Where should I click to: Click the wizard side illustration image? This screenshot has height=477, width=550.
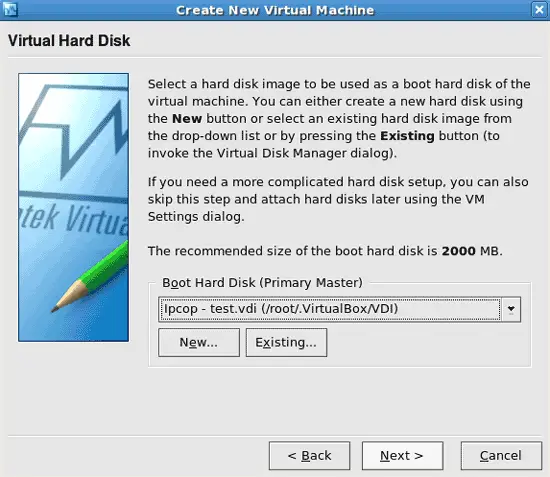pyautogui.click(x=74, y=207)
